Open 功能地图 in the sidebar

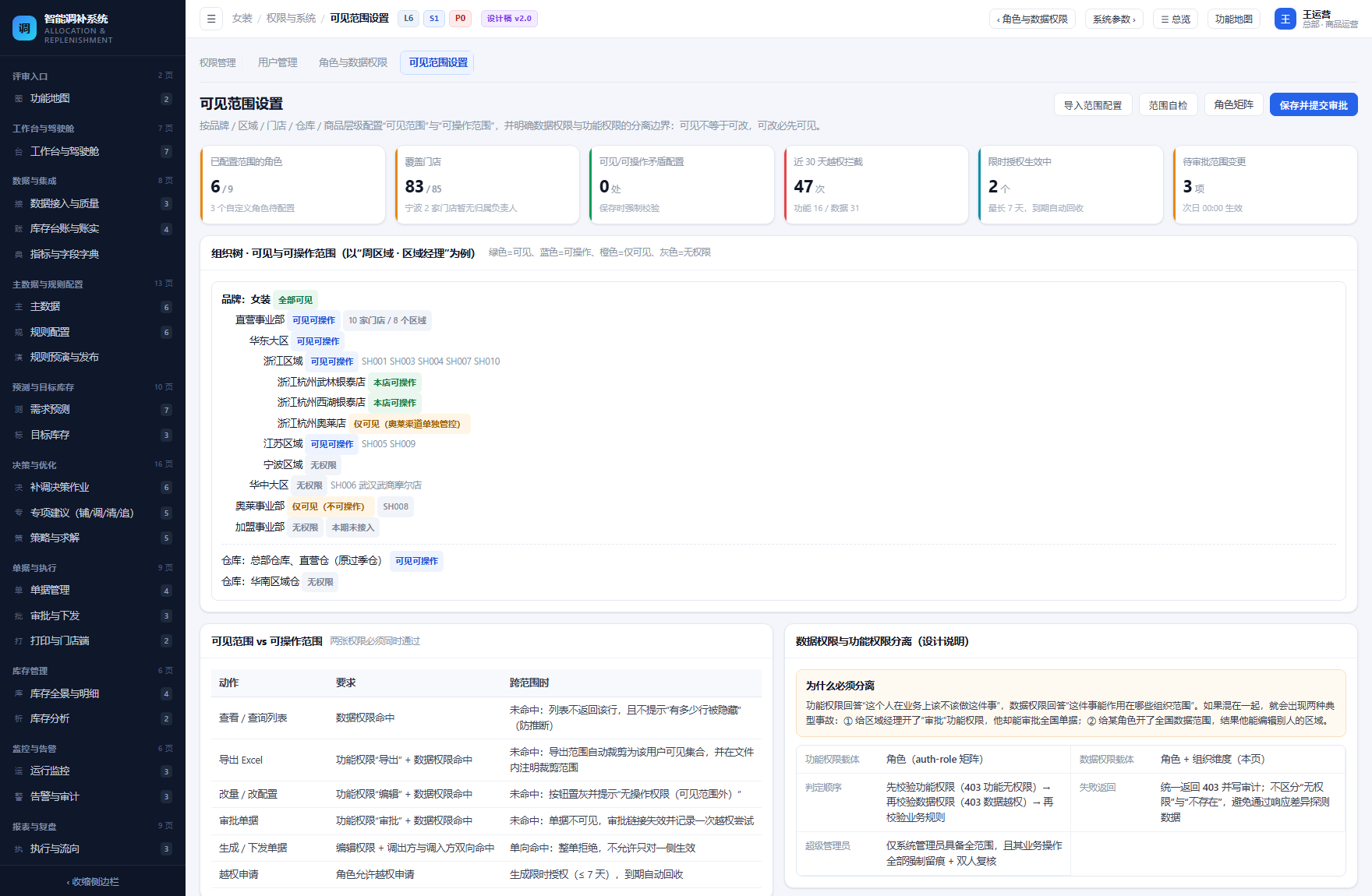93,99
